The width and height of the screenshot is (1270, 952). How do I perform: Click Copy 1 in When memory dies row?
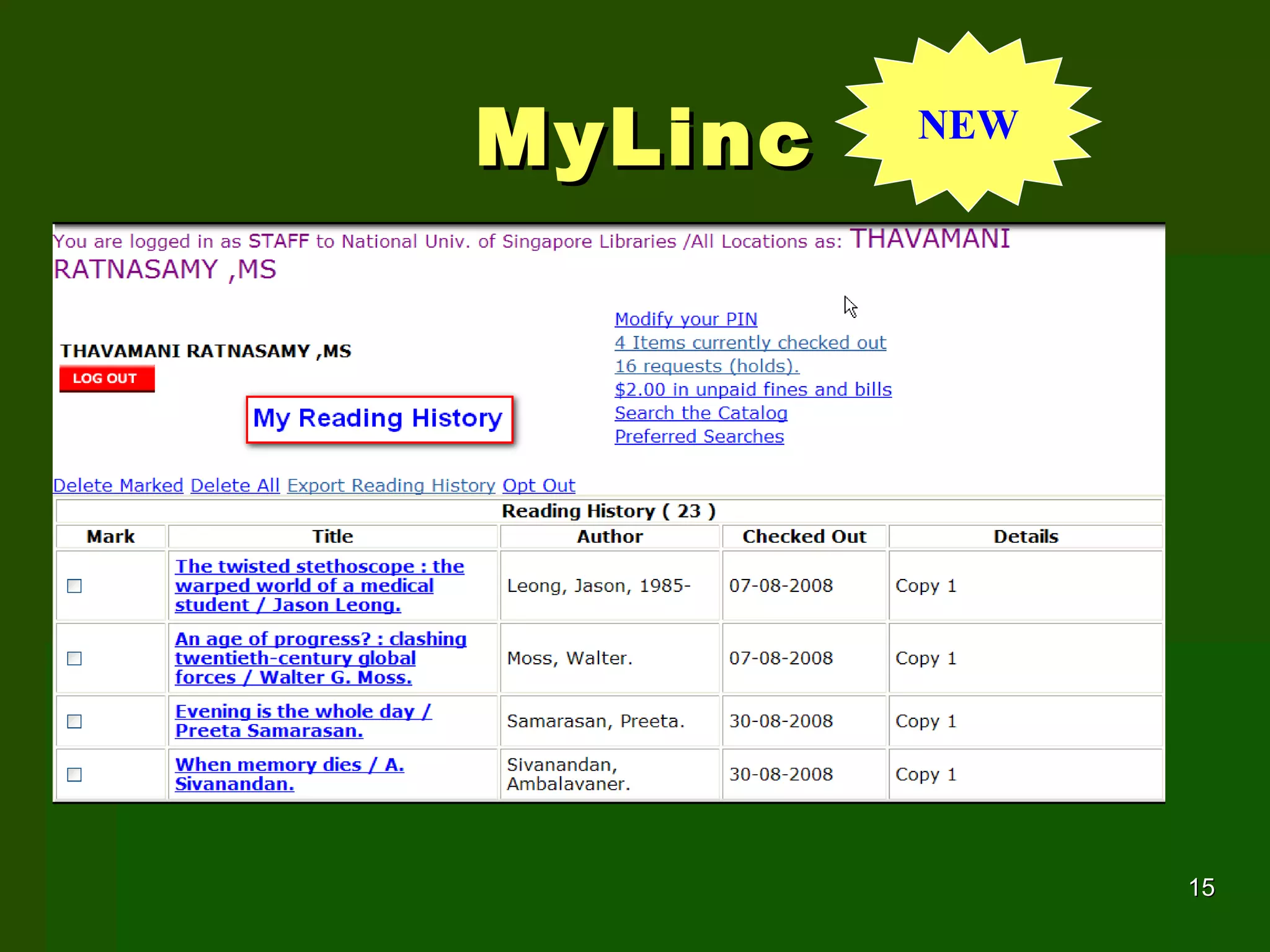tap(926, 775)
